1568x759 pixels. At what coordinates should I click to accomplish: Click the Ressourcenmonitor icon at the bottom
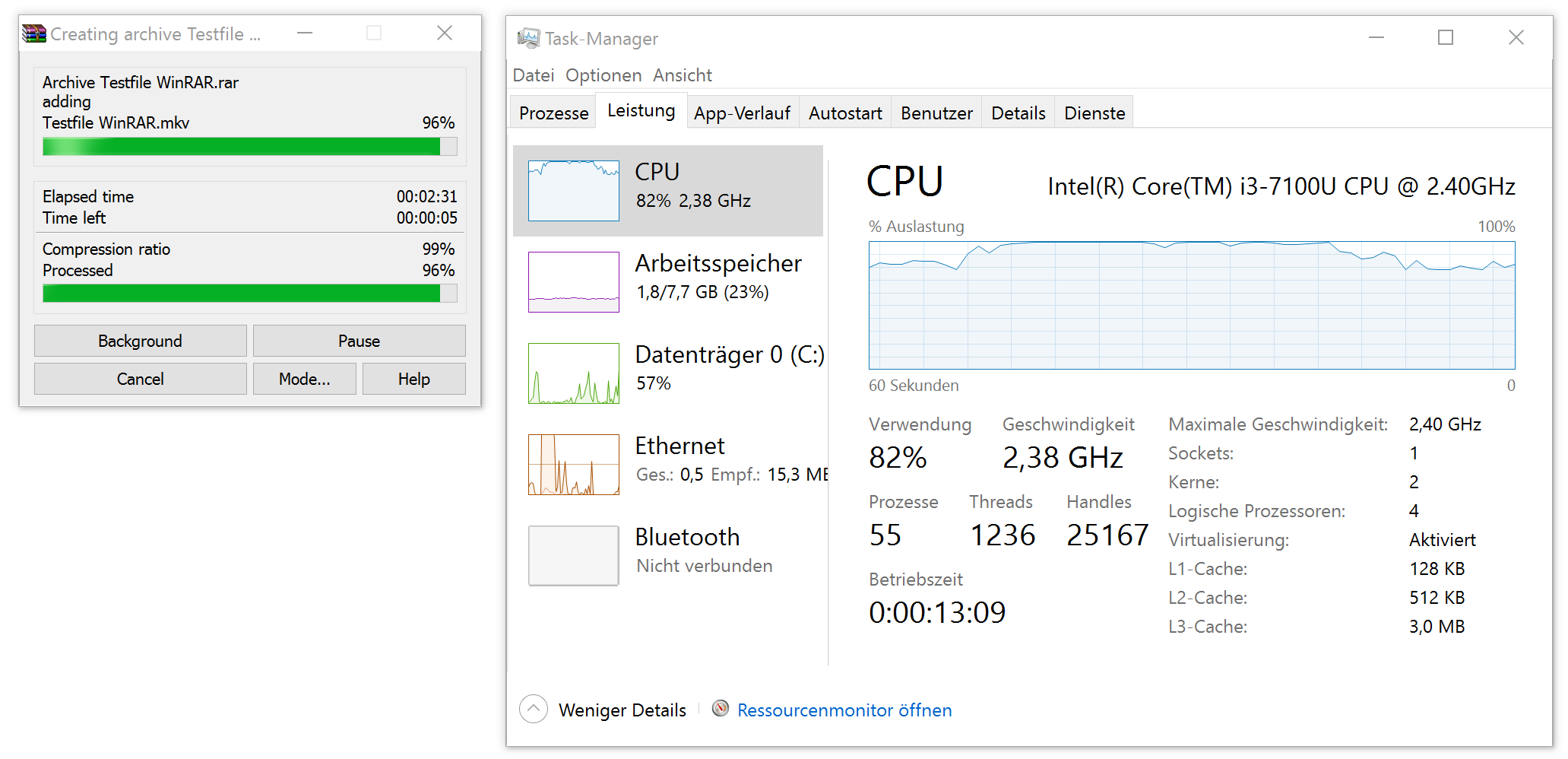(721, 709)
